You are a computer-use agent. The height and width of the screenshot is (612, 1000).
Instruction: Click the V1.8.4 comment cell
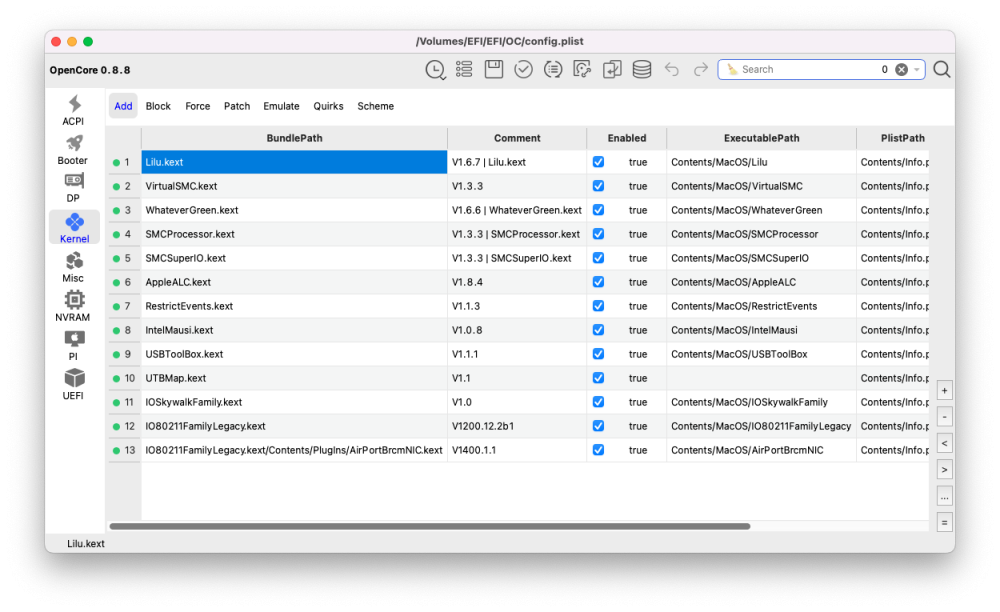[517, 282]
